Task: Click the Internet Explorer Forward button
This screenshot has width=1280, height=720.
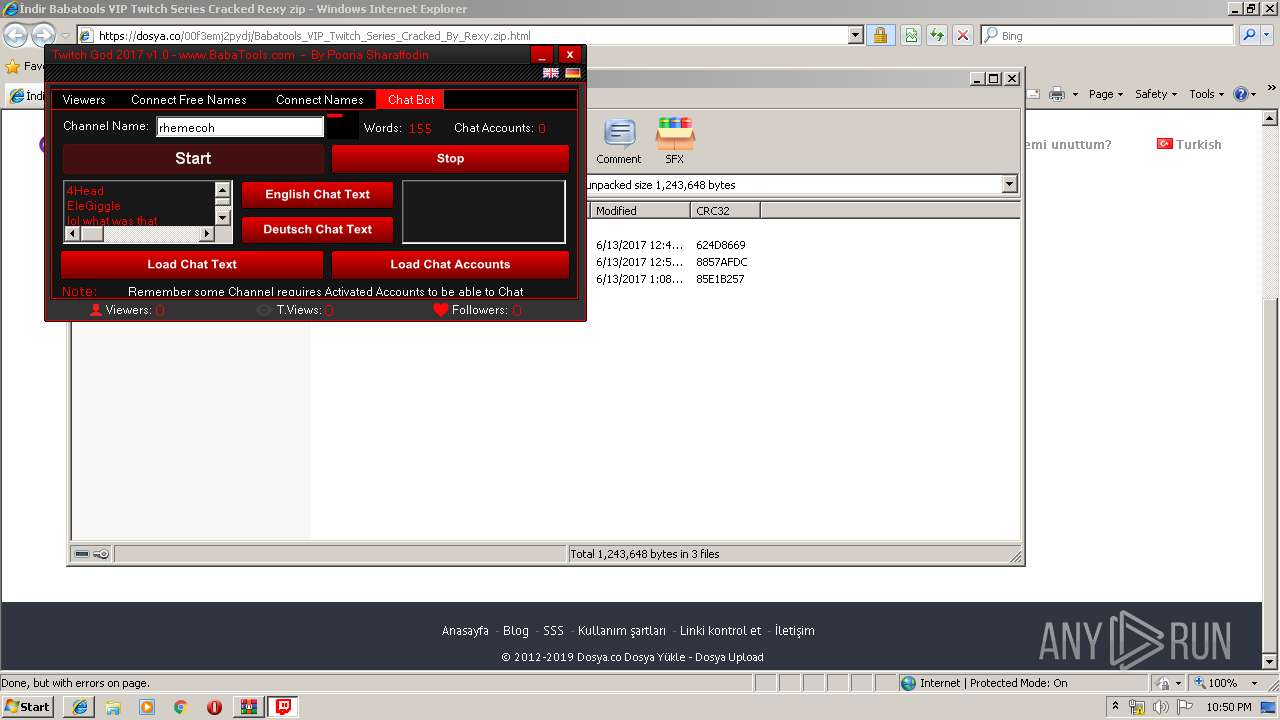Action: tap(43, 36)
